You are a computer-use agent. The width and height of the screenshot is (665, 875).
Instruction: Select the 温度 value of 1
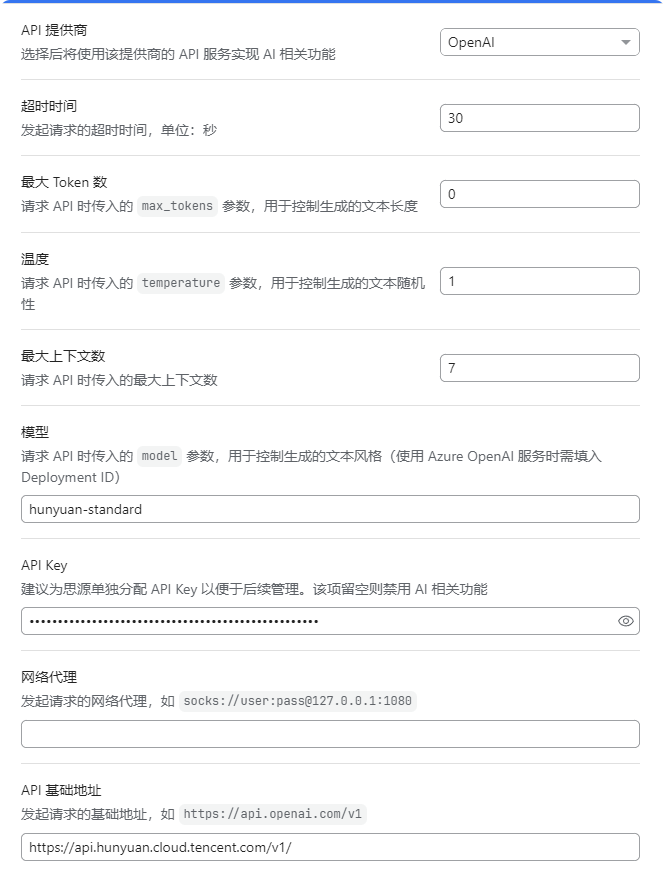(540, 281)
